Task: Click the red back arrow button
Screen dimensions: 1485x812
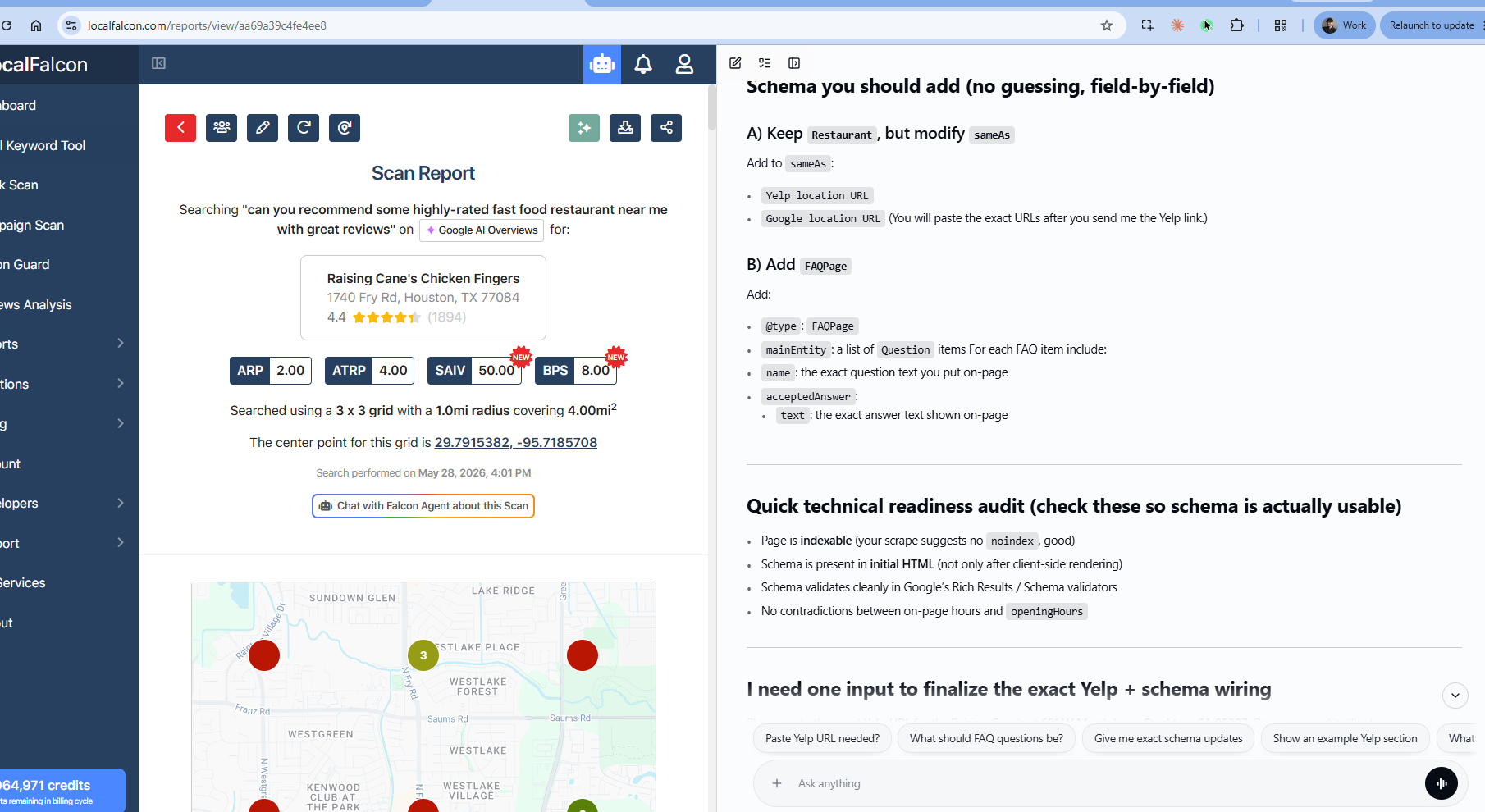Action: pyautogui.click(x=180, y=128)
